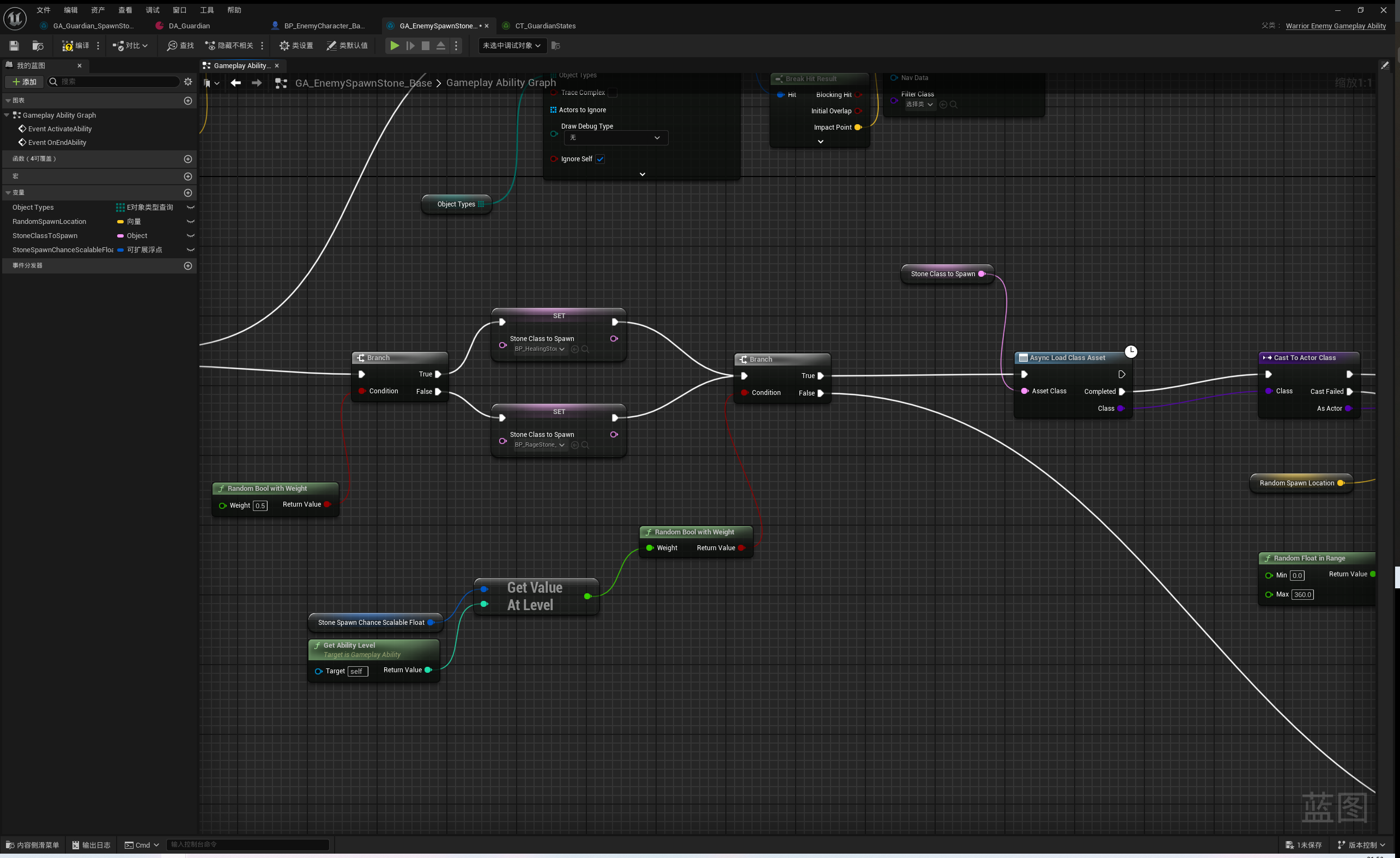The image size is (1400, 858).
Task: Click the stop simulation button
Action: coord(426,45)
